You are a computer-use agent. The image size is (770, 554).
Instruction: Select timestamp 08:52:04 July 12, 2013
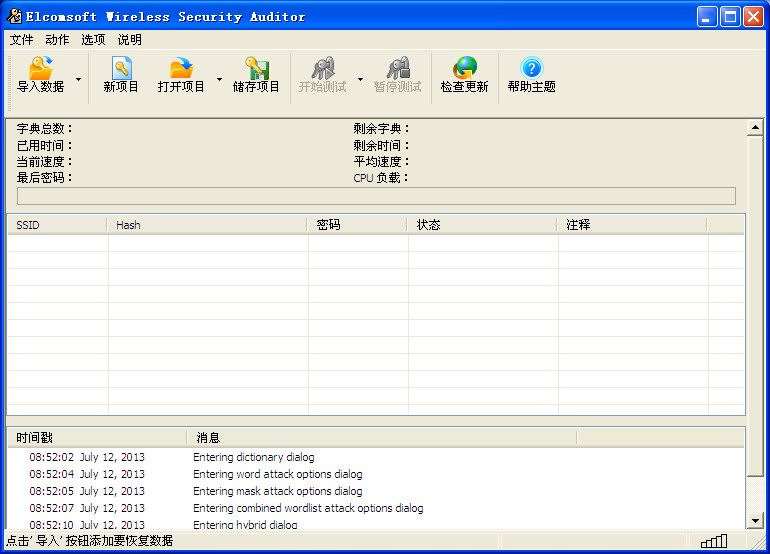87,474
